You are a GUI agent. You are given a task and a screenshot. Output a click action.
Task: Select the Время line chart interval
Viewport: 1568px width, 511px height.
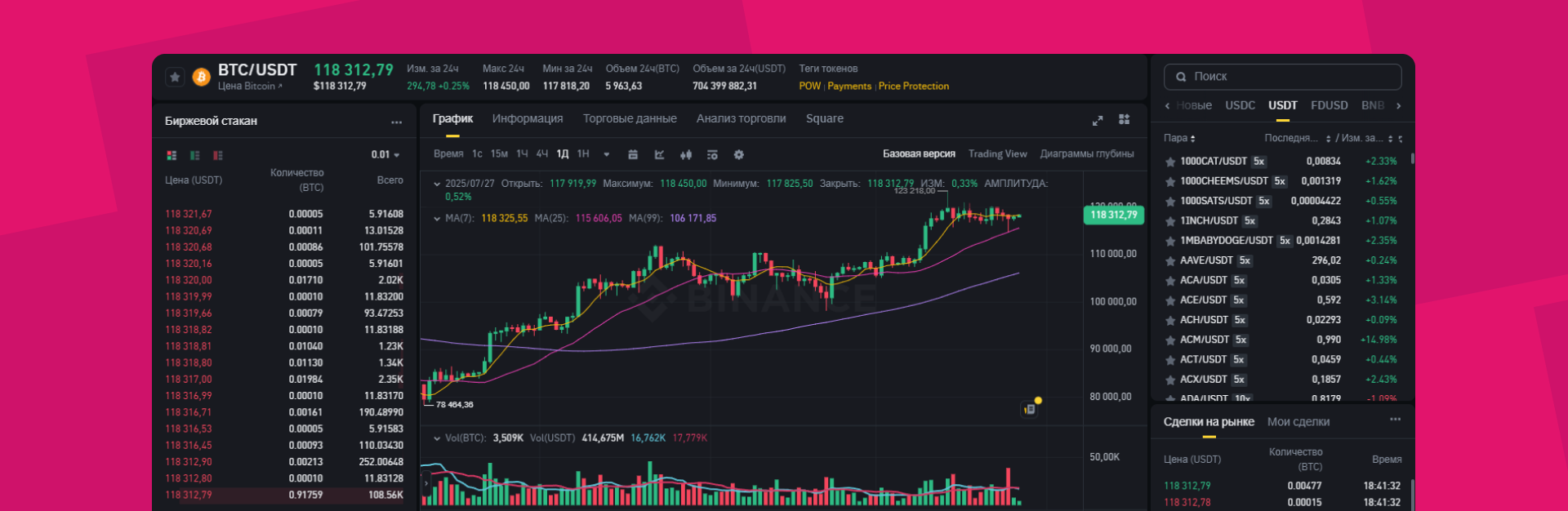[448, 153]
